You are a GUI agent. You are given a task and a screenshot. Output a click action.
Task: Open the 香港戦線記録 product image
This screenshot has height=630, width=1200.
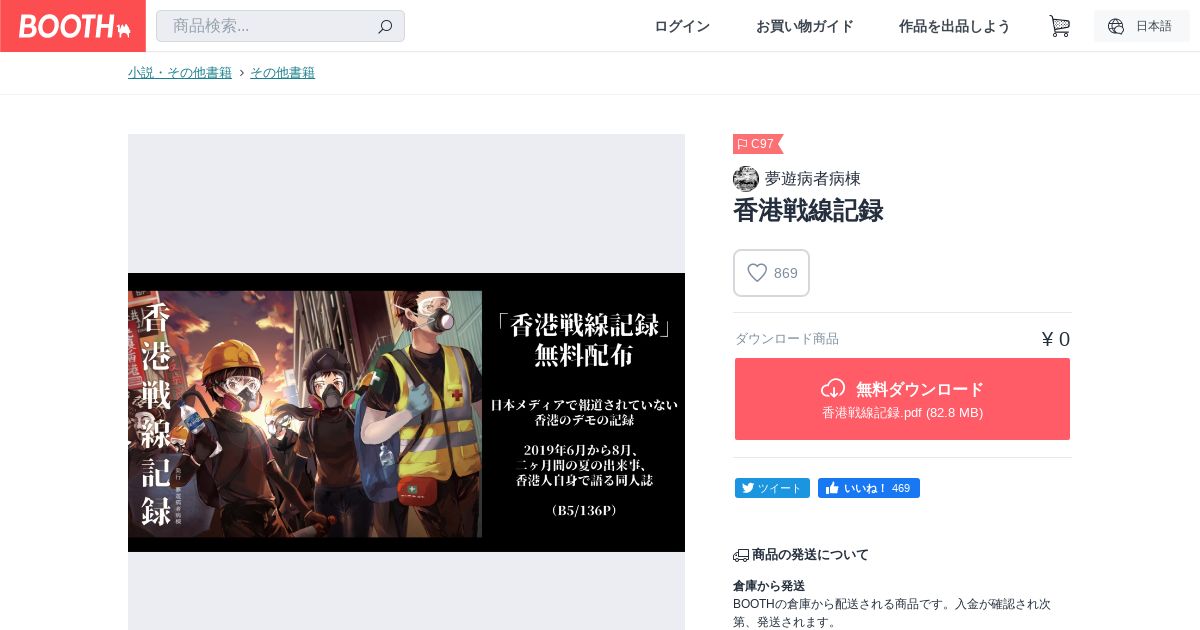[x=406, y=412]
